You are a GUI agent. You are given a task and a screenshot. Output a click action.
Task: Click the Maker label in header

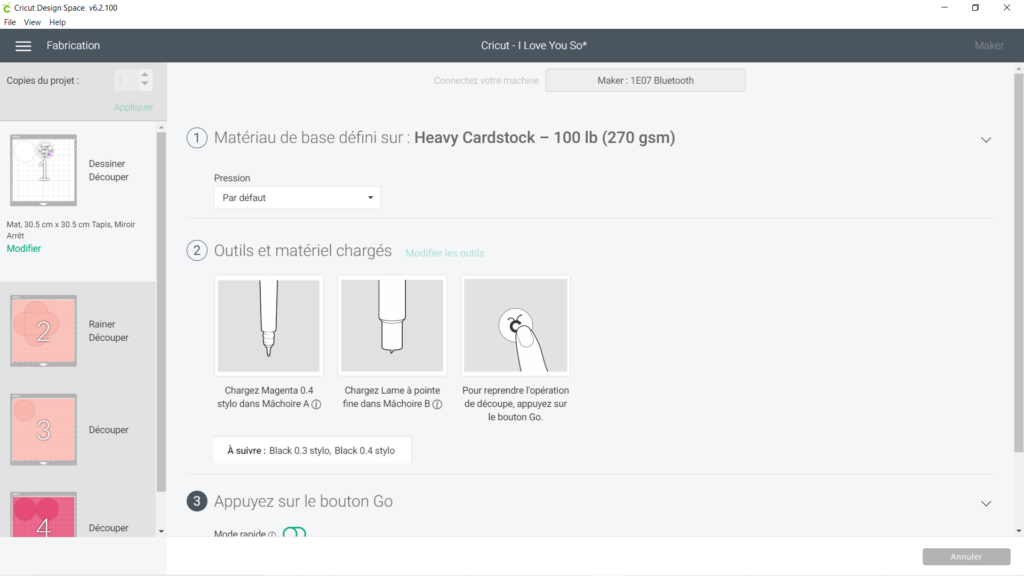(989, 46)
